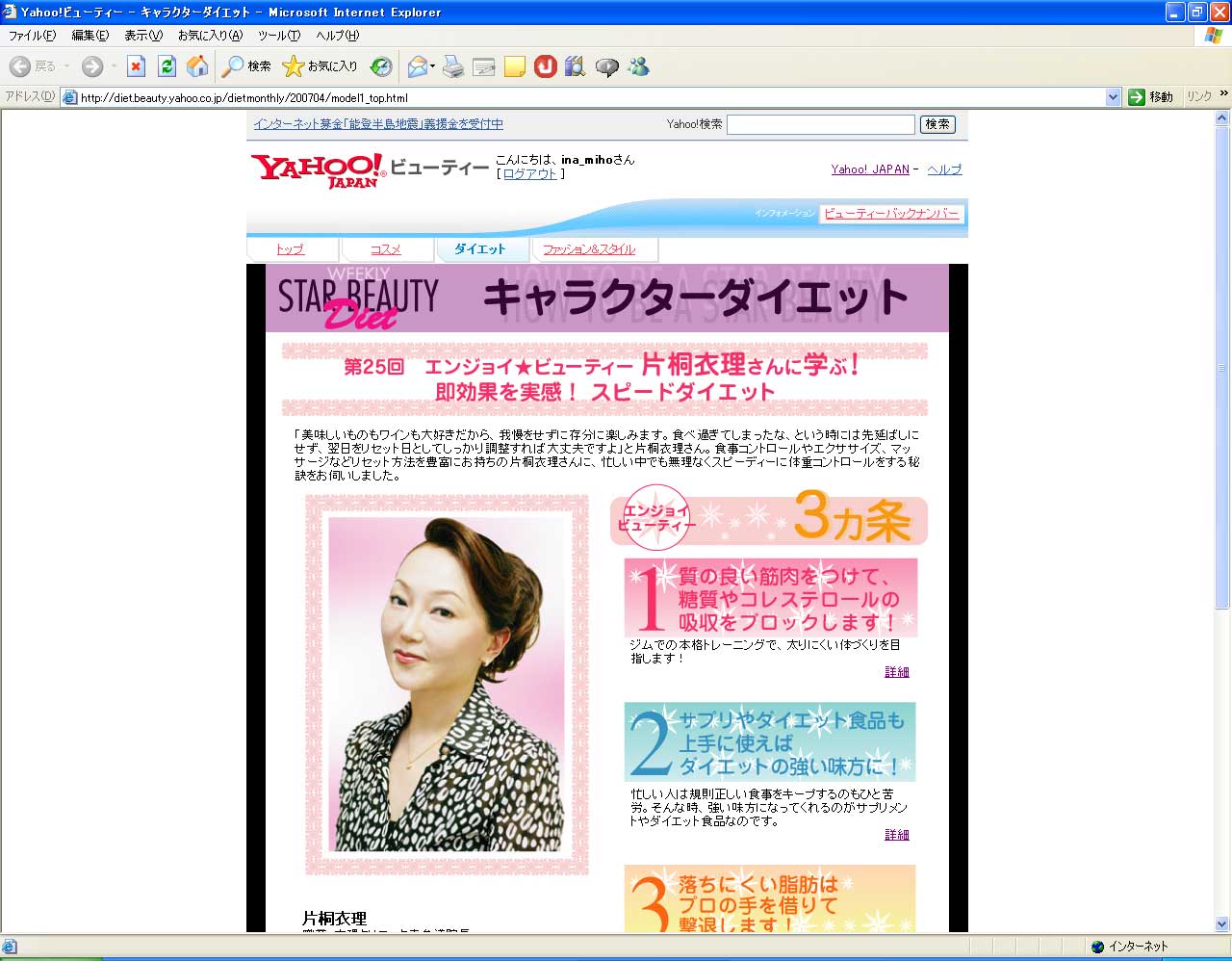Go to the Home page icon

[x=197, y=66]
